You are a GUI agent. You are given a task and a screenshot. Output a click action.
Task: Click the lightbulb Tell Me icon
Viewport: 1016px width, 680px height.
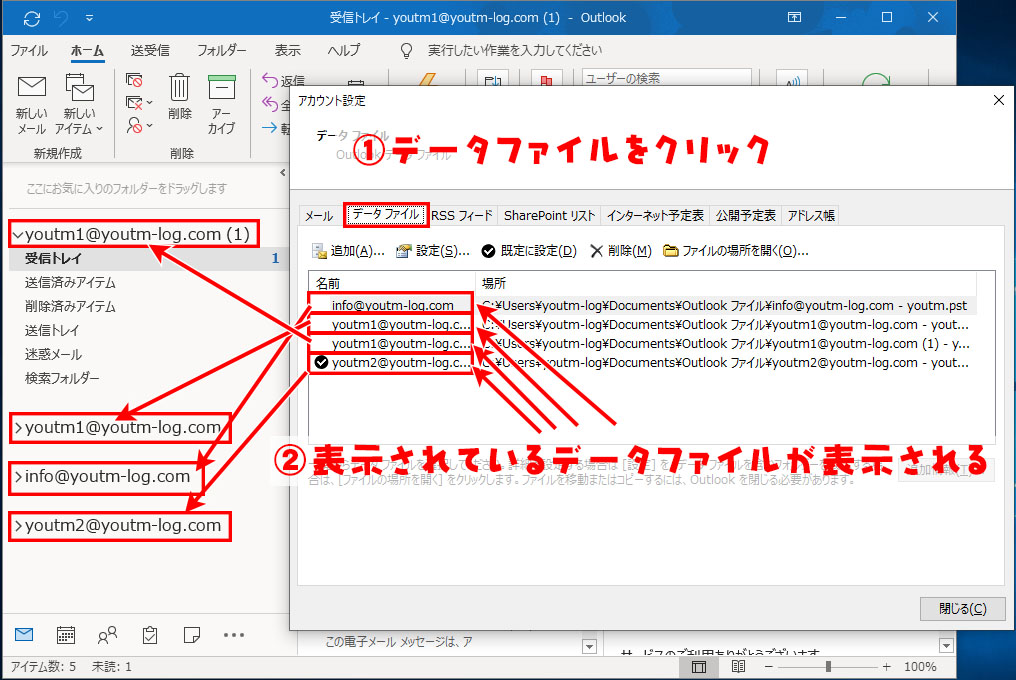tap(406, 51)
